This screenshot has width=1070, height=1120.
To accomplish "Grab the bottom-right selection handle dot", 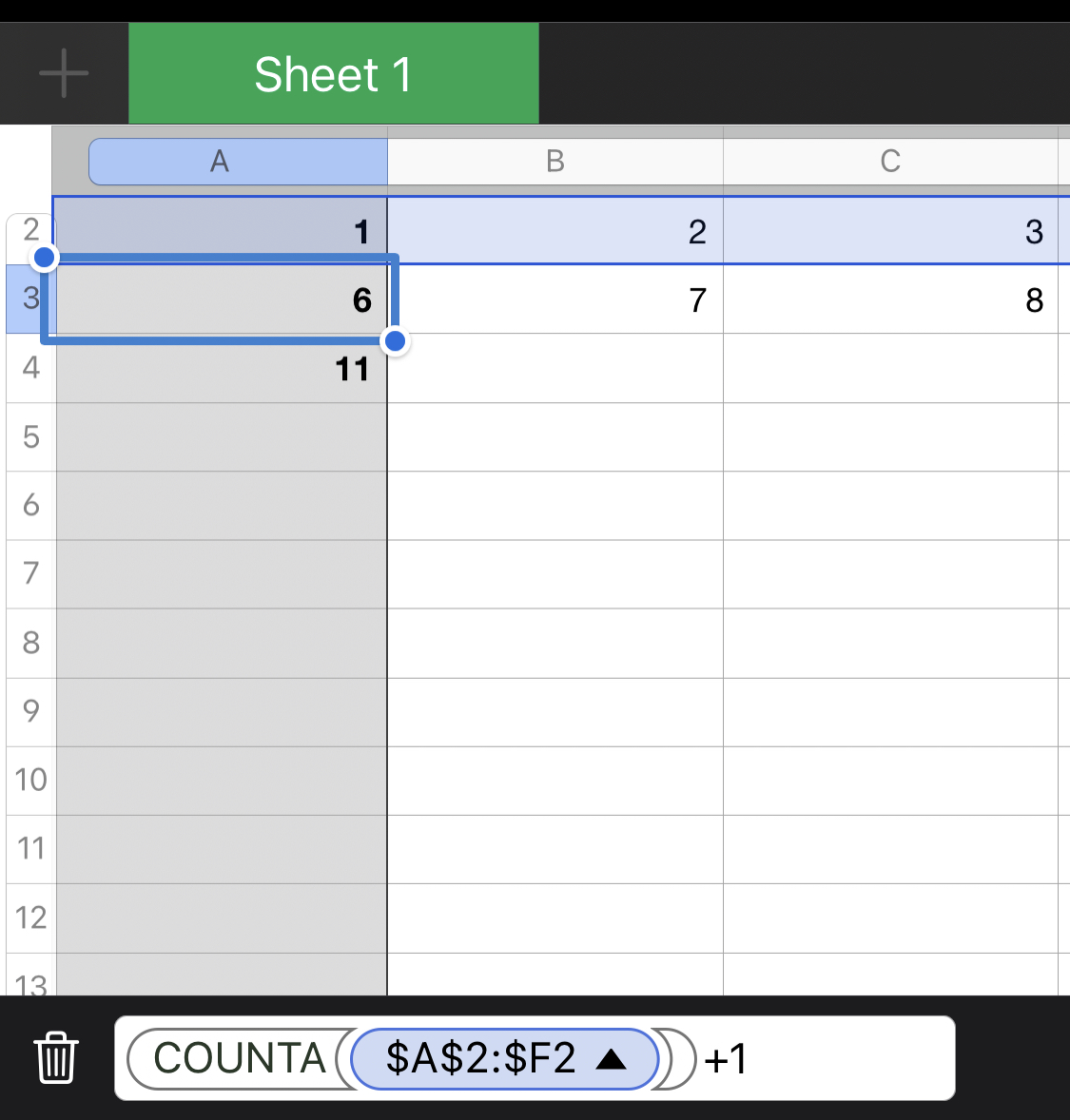I will tap(395, 341).
